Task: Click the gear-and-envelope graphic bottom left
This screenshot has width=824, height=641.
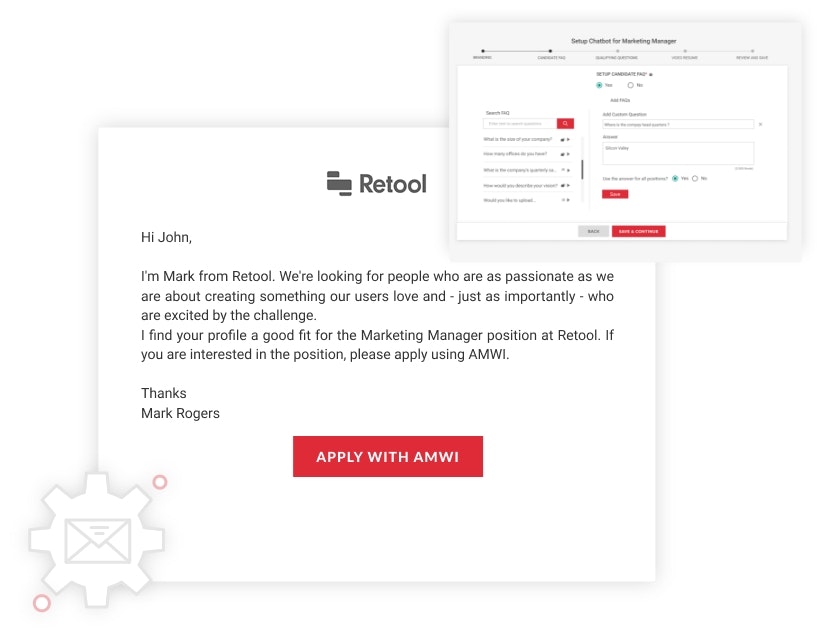Action: coord(95,540)
